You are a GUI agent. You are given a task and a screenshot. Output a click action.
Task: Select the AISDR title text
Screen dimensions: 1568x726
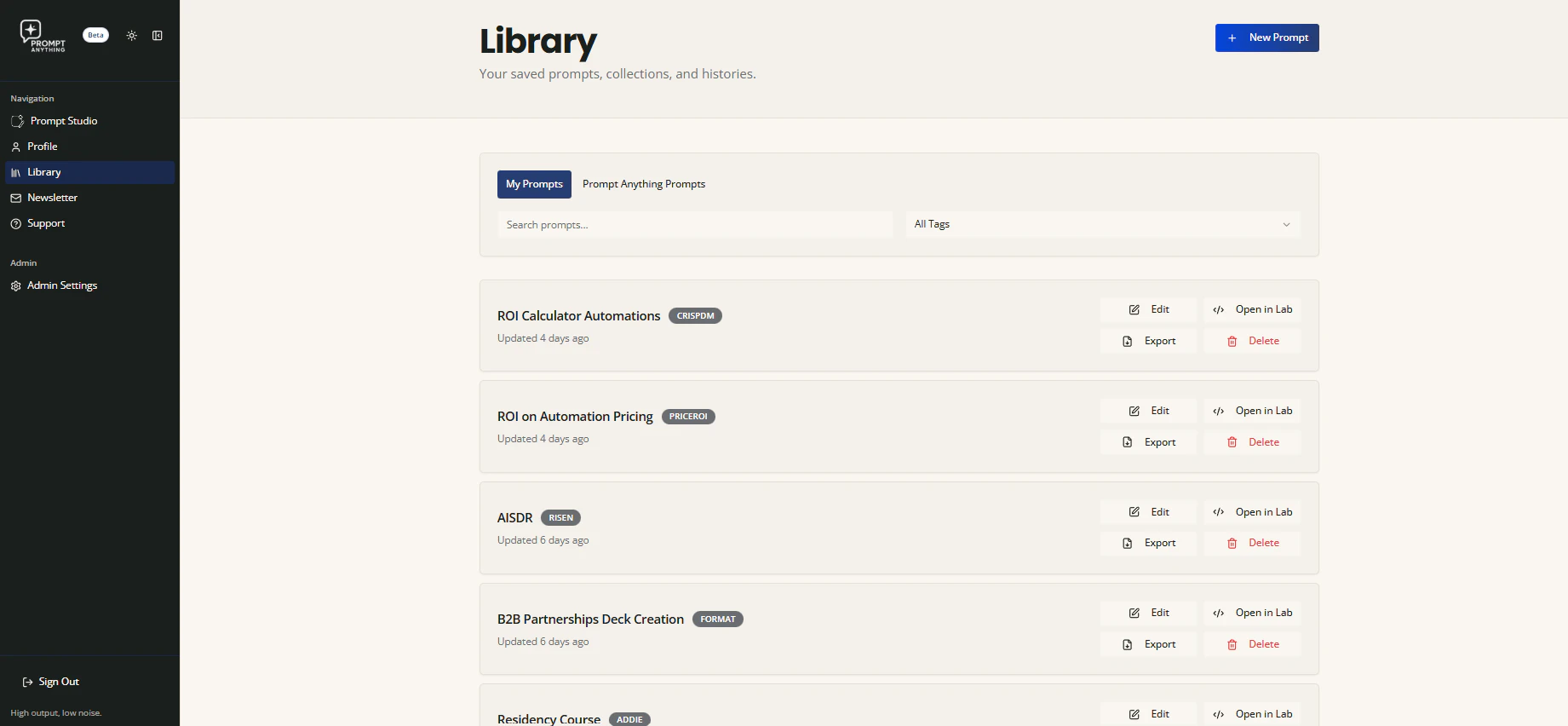[514, 518]
